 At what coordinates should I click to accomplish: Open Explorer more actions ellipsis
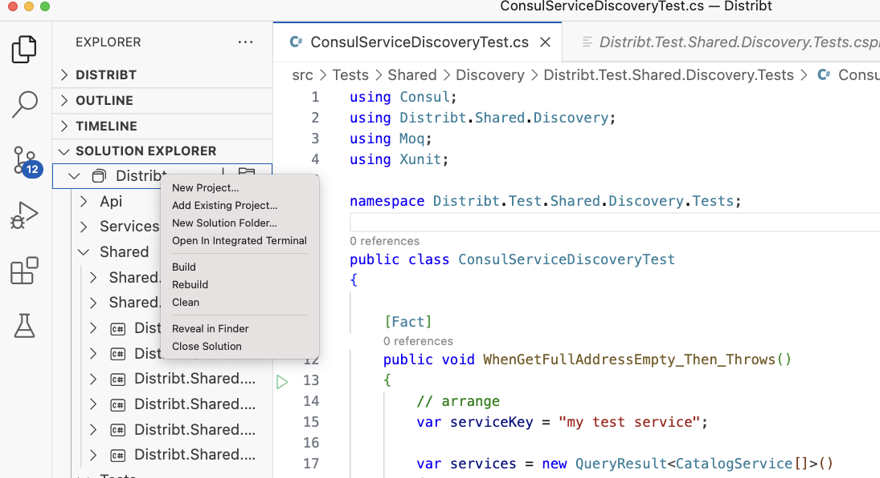245,42
